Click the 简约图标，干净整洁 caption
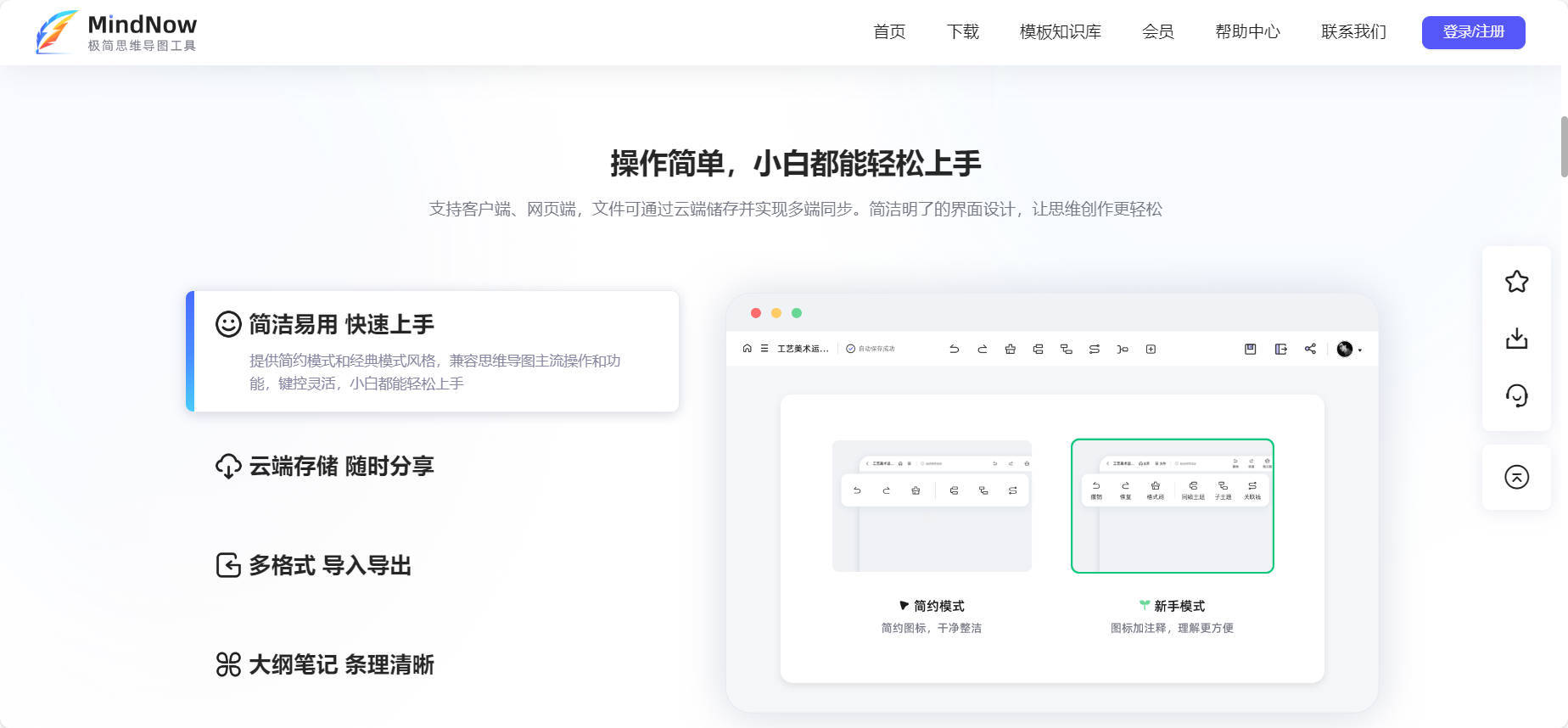 (932, 628)
